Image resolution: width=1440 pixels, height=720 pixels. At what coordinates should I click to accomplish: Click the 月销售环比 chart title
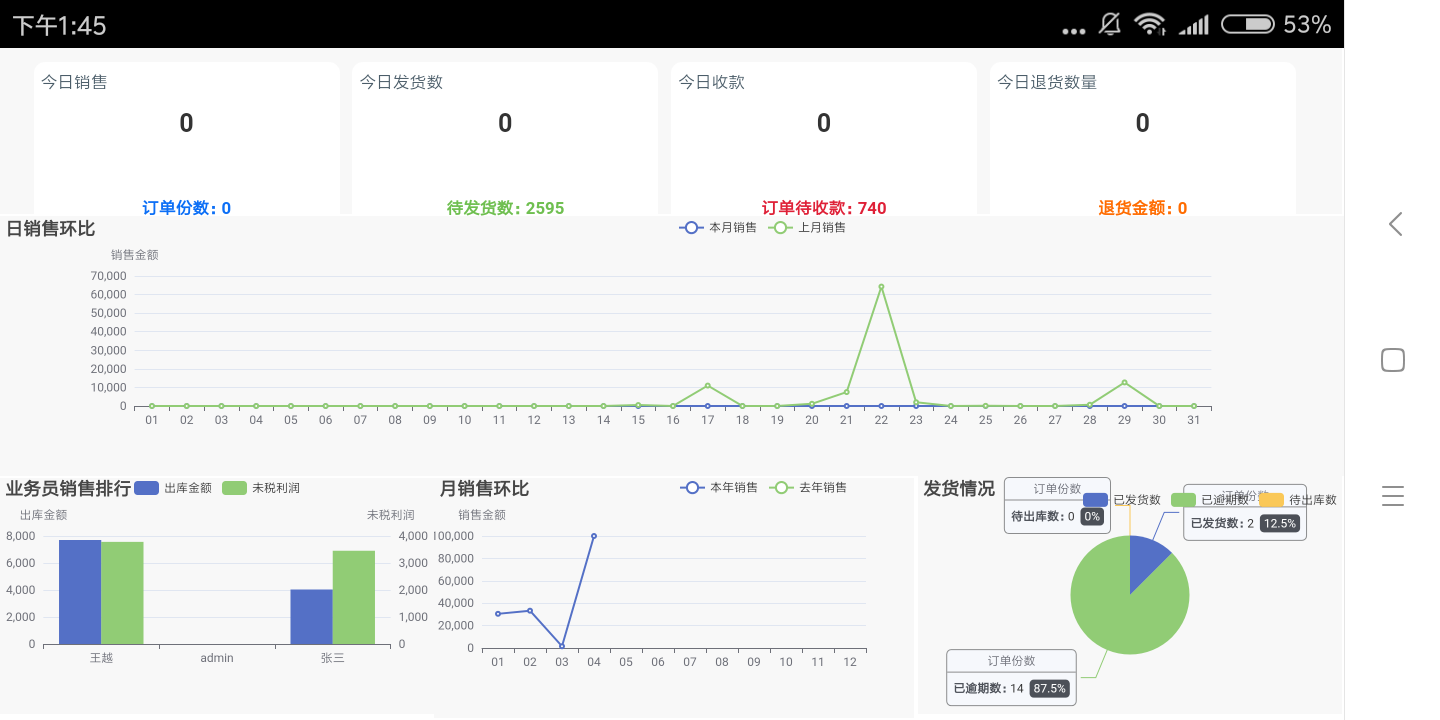click(x=484, y=488)
